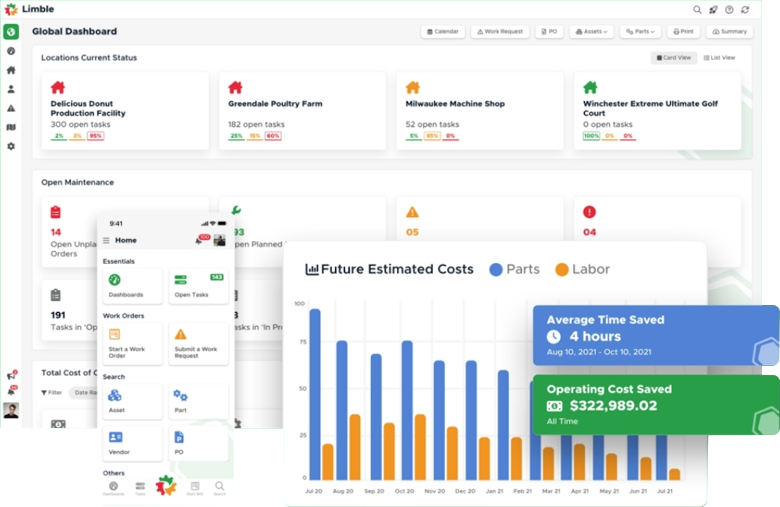Click the 100% green badge under Winchester

(x=591, y=136)
